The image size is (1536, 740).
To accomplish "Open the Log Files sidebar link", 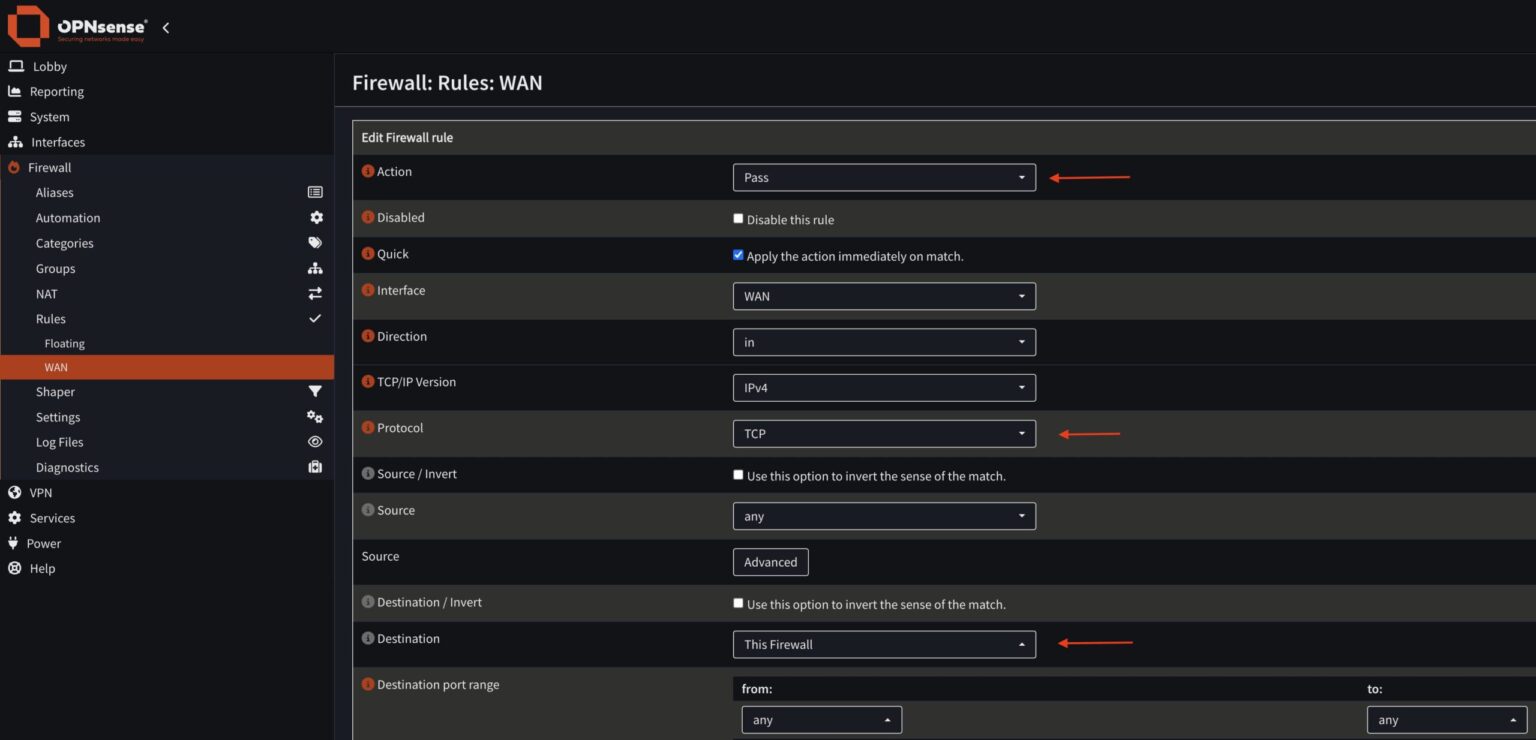I will [x=60, y=442].
